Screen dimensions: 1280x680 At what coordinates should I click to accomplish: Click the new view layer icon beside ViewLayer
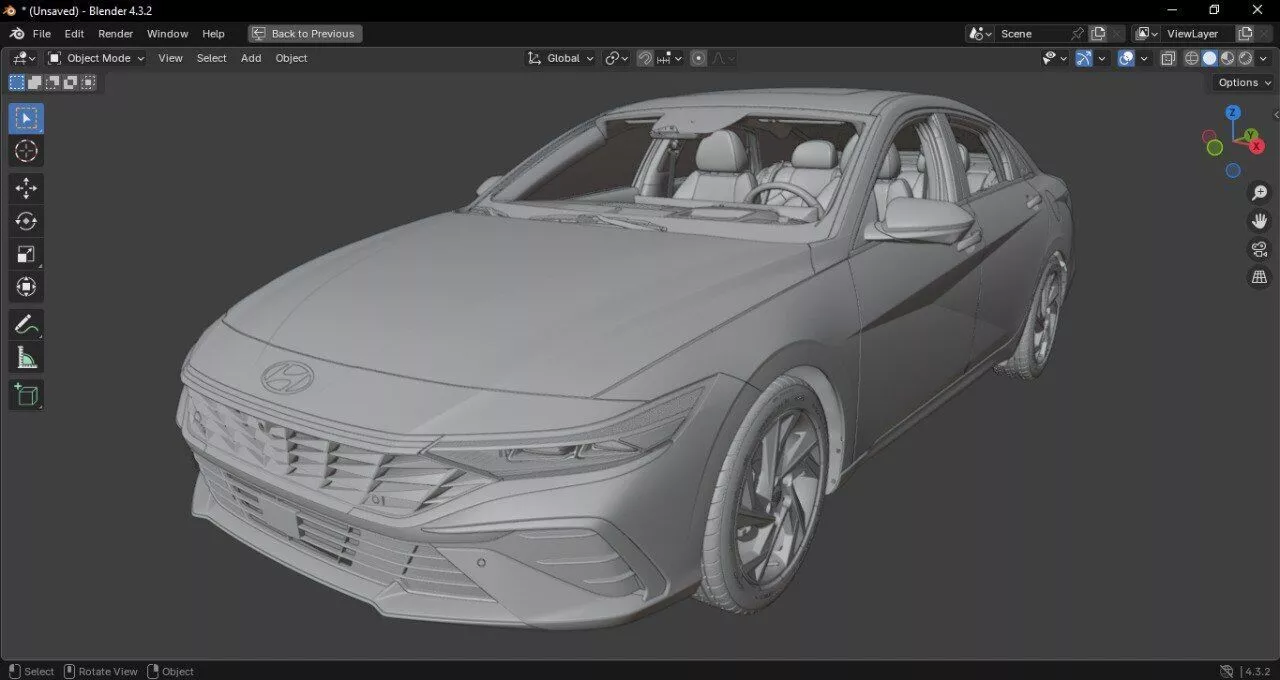1245,33
